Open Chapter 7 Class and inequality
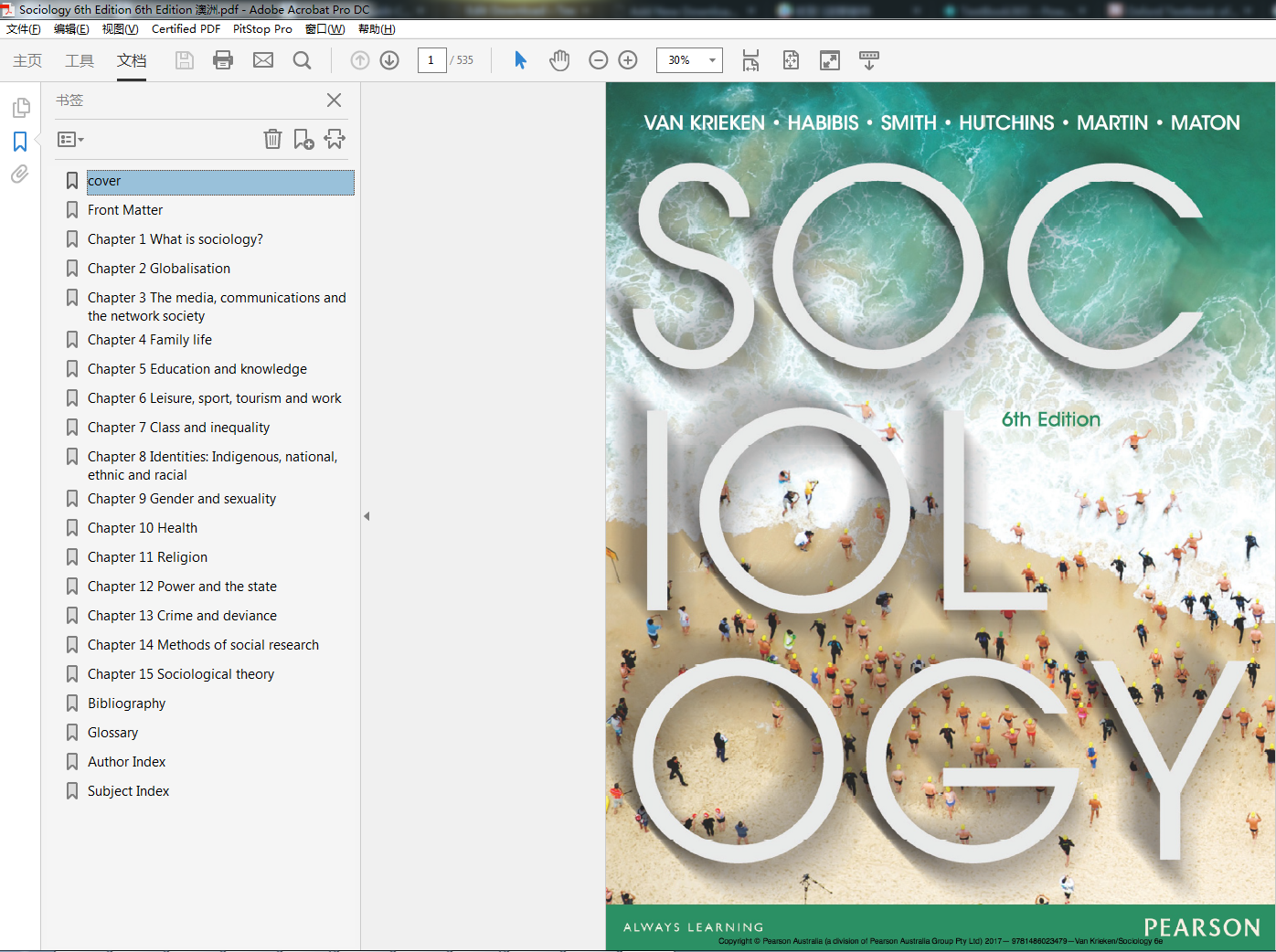 pos(179,428)
